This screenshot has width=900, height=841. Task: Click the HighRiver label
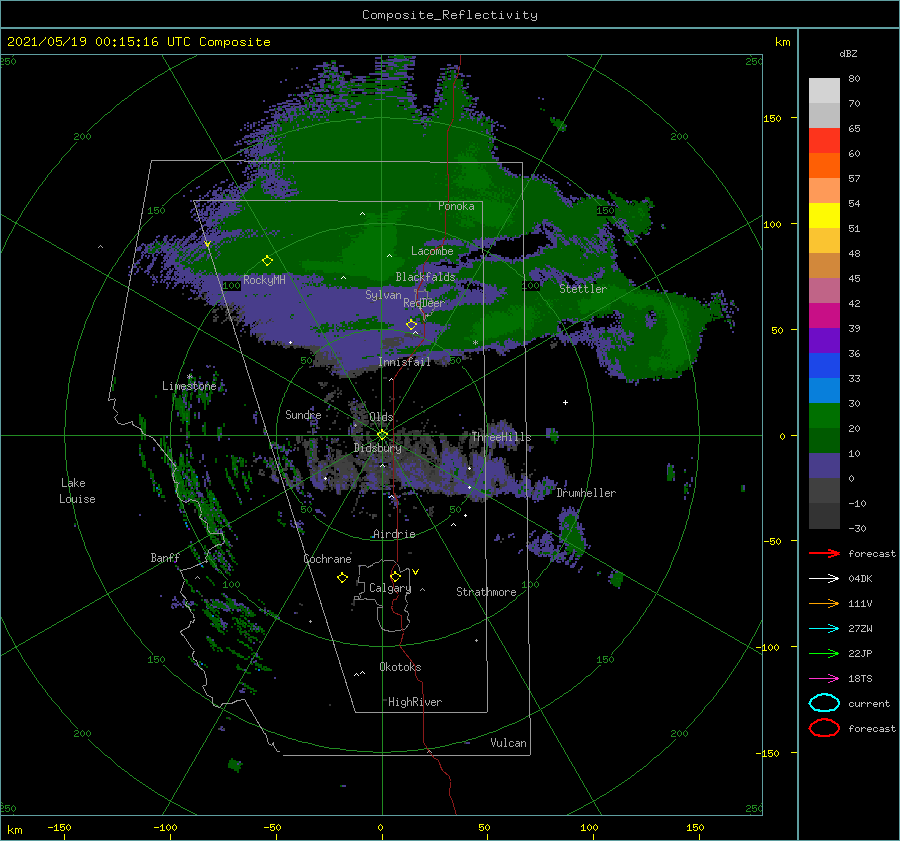[x=415, y=702]
